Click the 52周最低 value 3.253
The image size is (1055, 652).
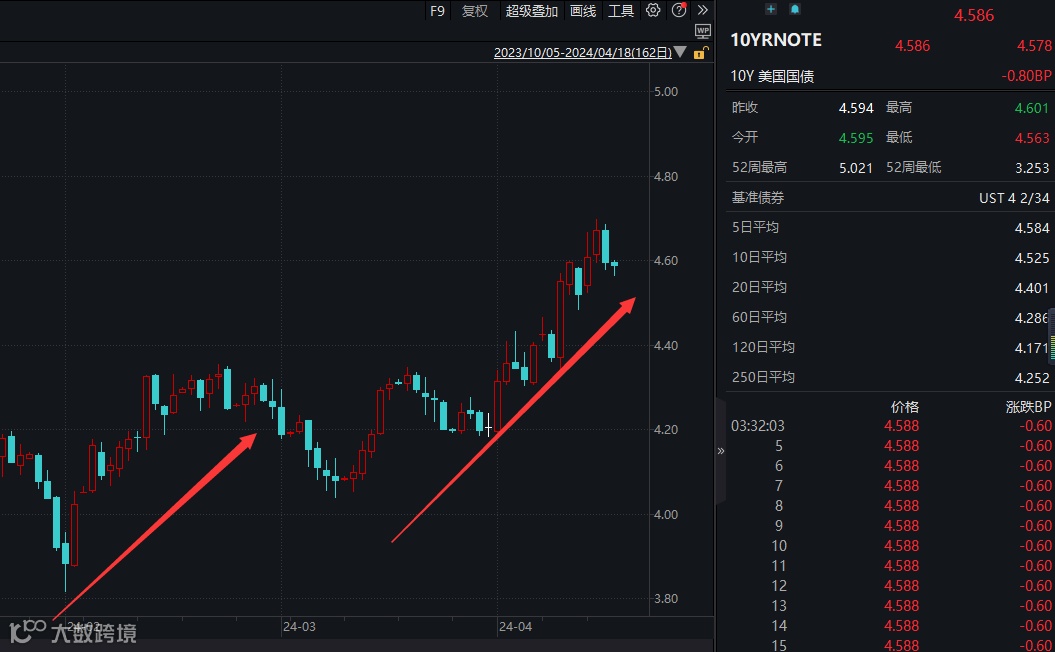[1032, 168]
